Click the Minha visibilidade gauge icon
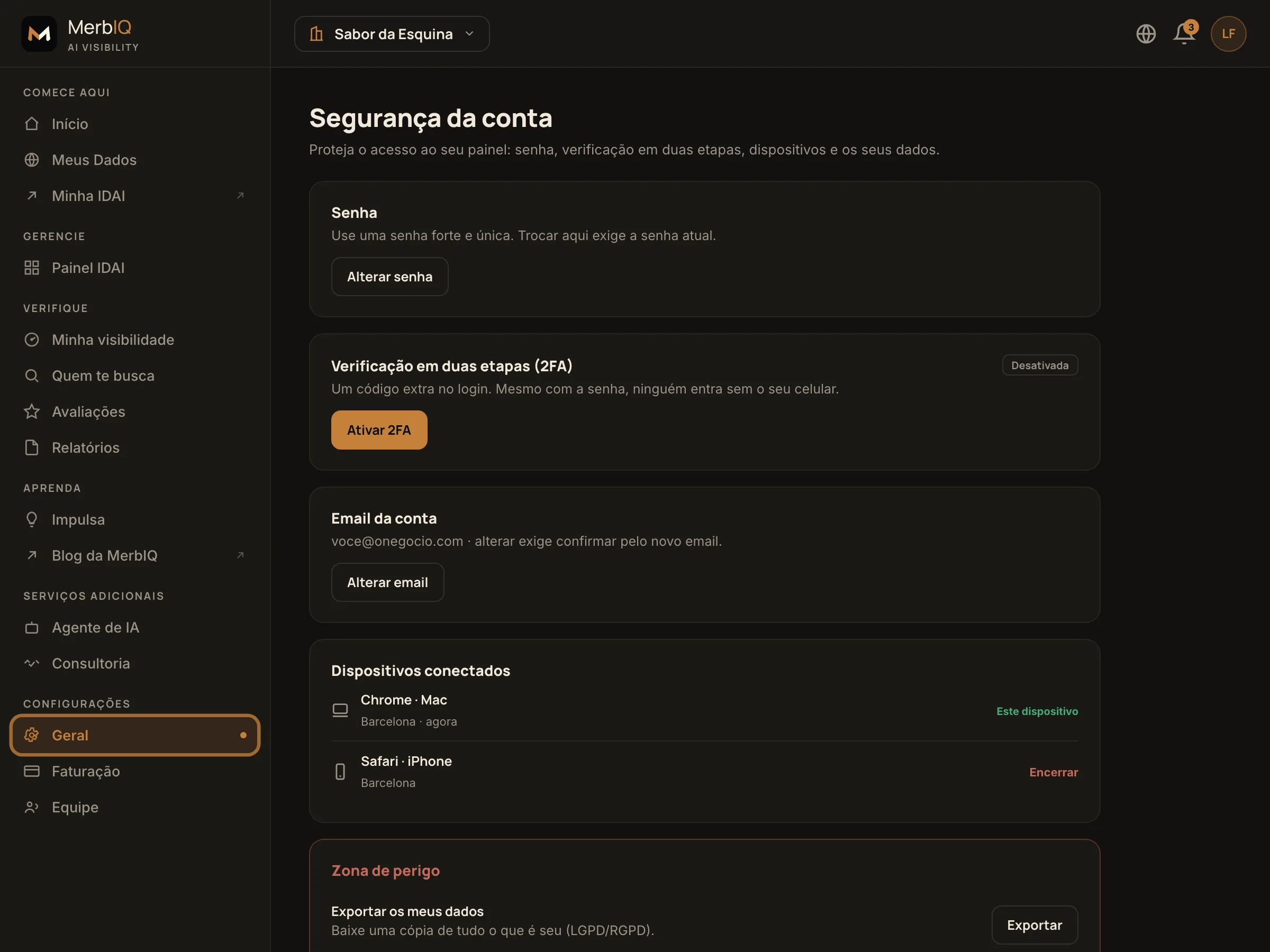The width and height of the screenshot is (1270, 952). [x=32, y=340]
